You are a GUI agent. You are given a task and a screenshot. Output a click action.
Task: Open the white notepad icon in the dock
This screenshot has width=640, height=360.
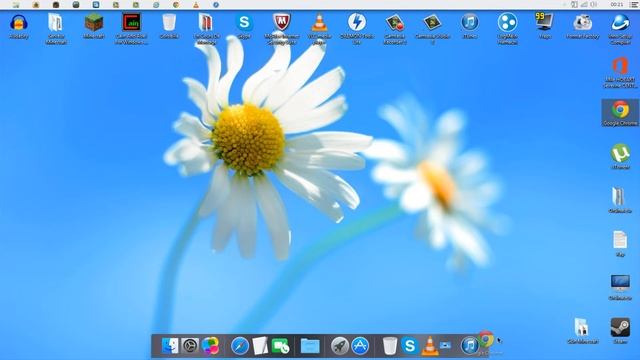click(x=260, y=346)
